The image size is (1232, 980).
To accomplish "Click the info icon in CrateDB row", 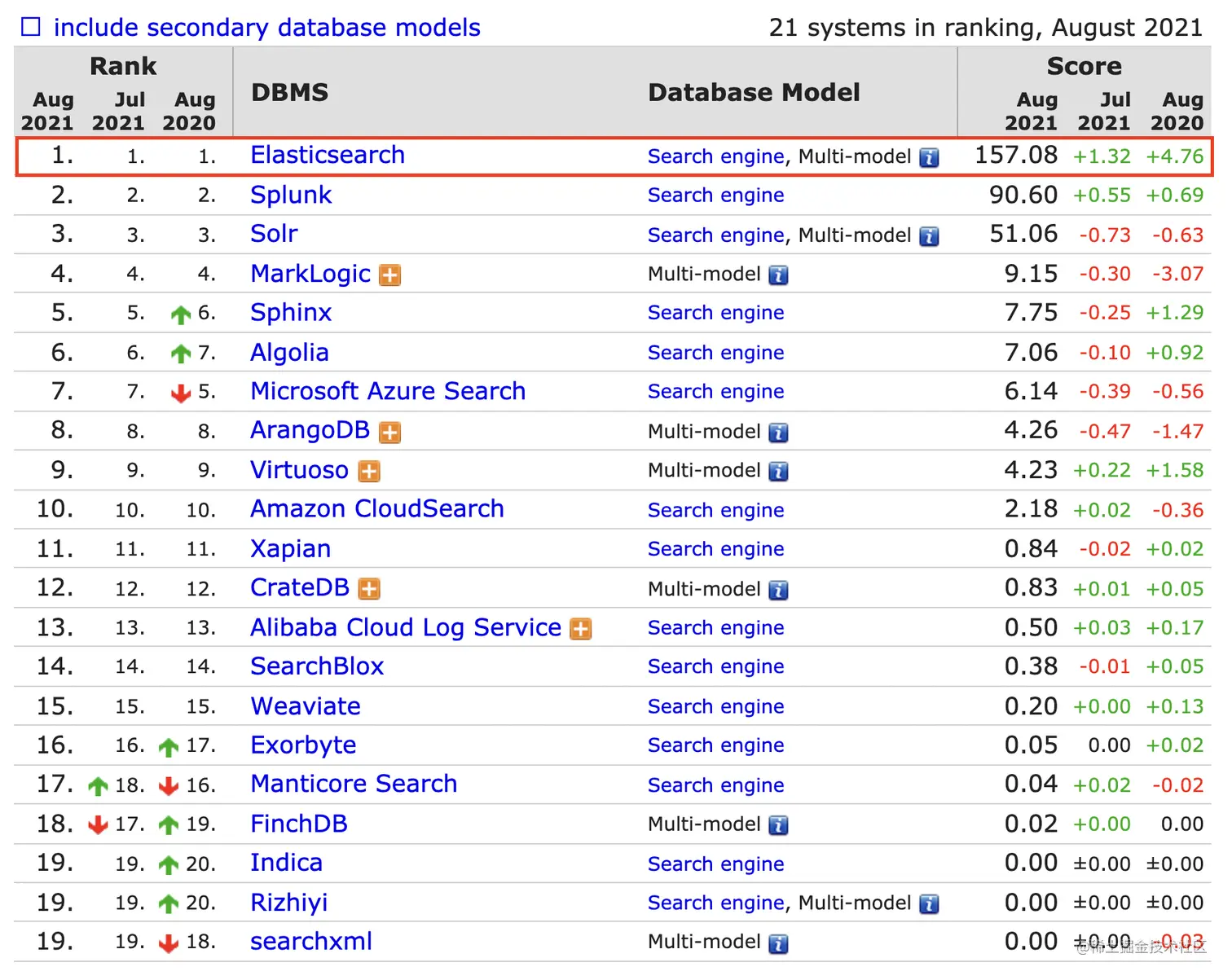I will pyautogui.click(x=779, y=591).
